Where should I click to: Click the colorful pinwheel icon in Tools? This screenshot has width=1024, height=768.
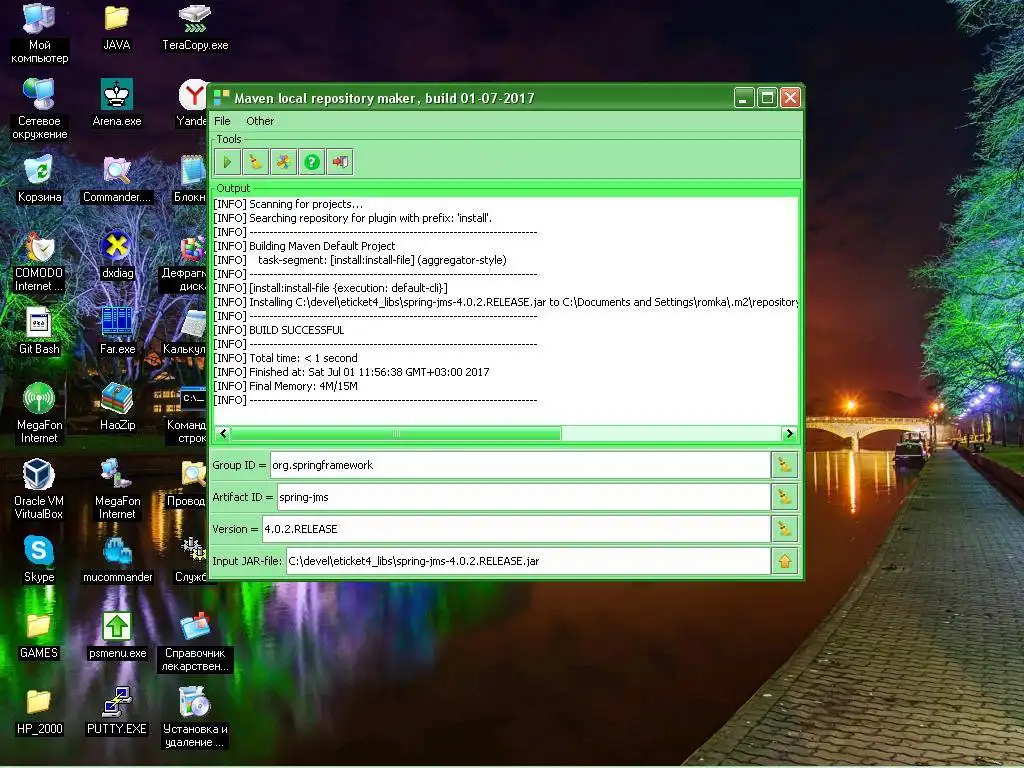(x=284, y=162)
